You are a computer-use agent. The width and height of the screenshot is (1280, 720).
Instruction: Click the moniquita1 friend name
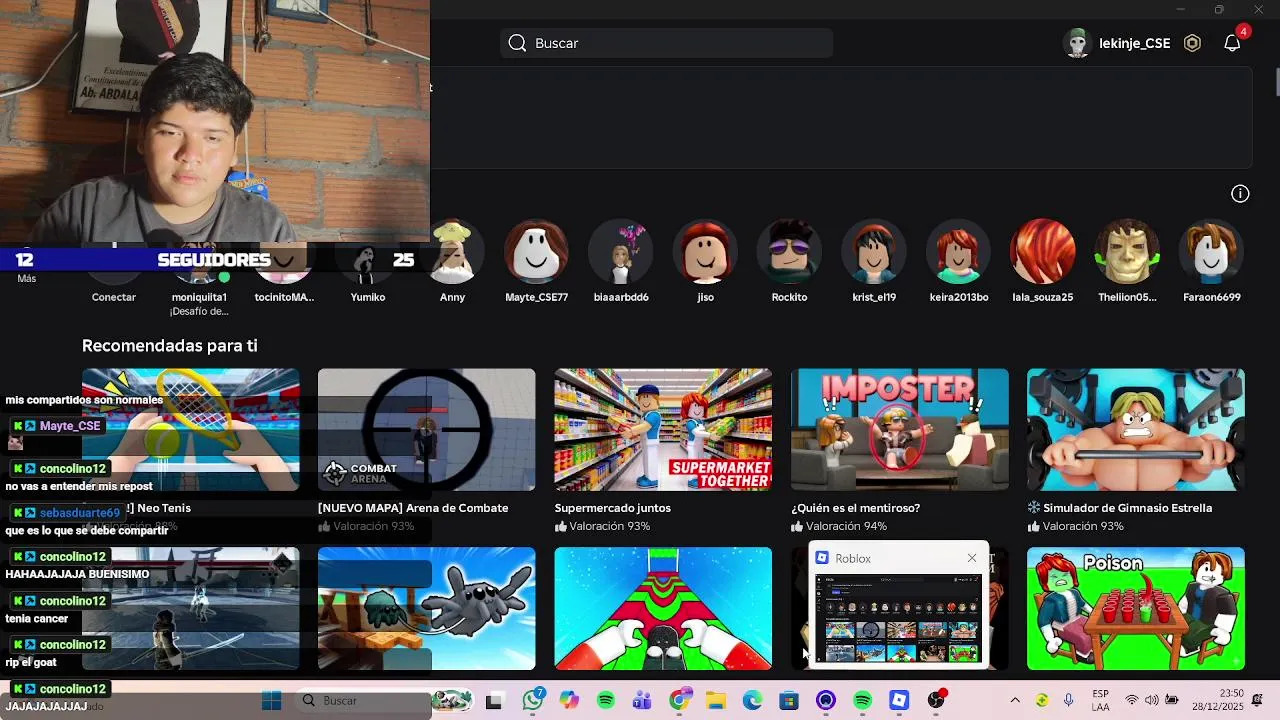199,297
